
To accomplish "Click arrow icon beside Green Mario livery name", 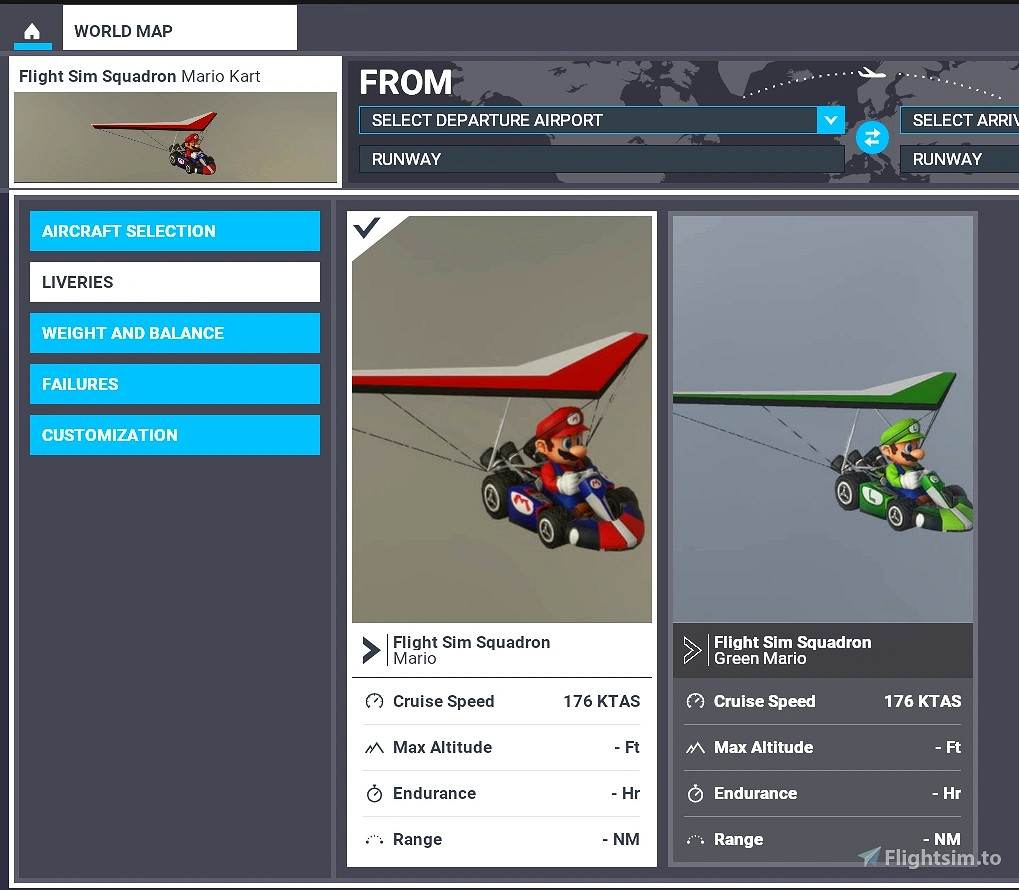I will 692,650.
